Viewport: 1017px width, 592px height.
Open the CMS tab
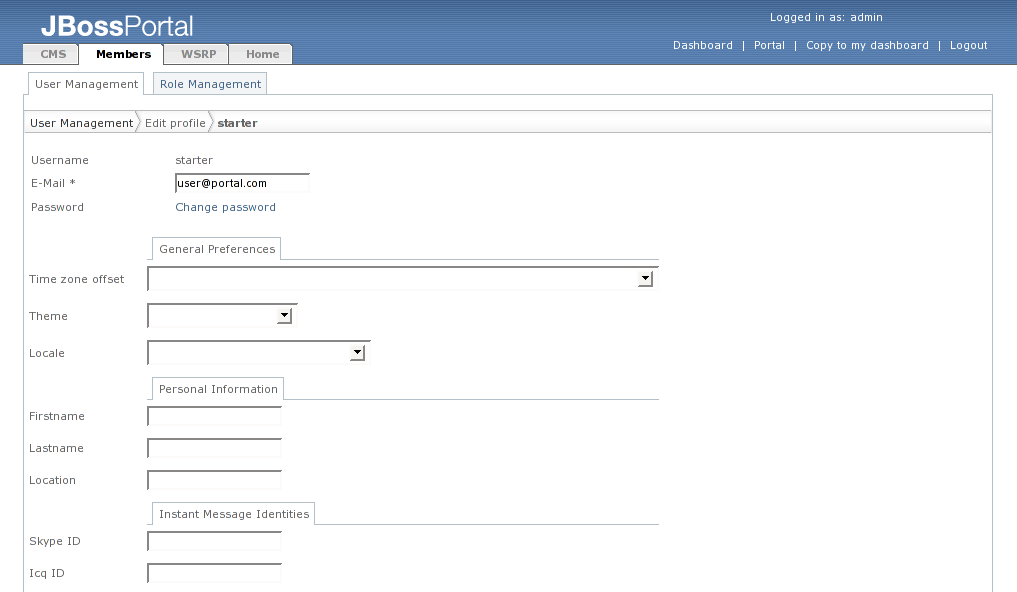[x=52, y=54]
